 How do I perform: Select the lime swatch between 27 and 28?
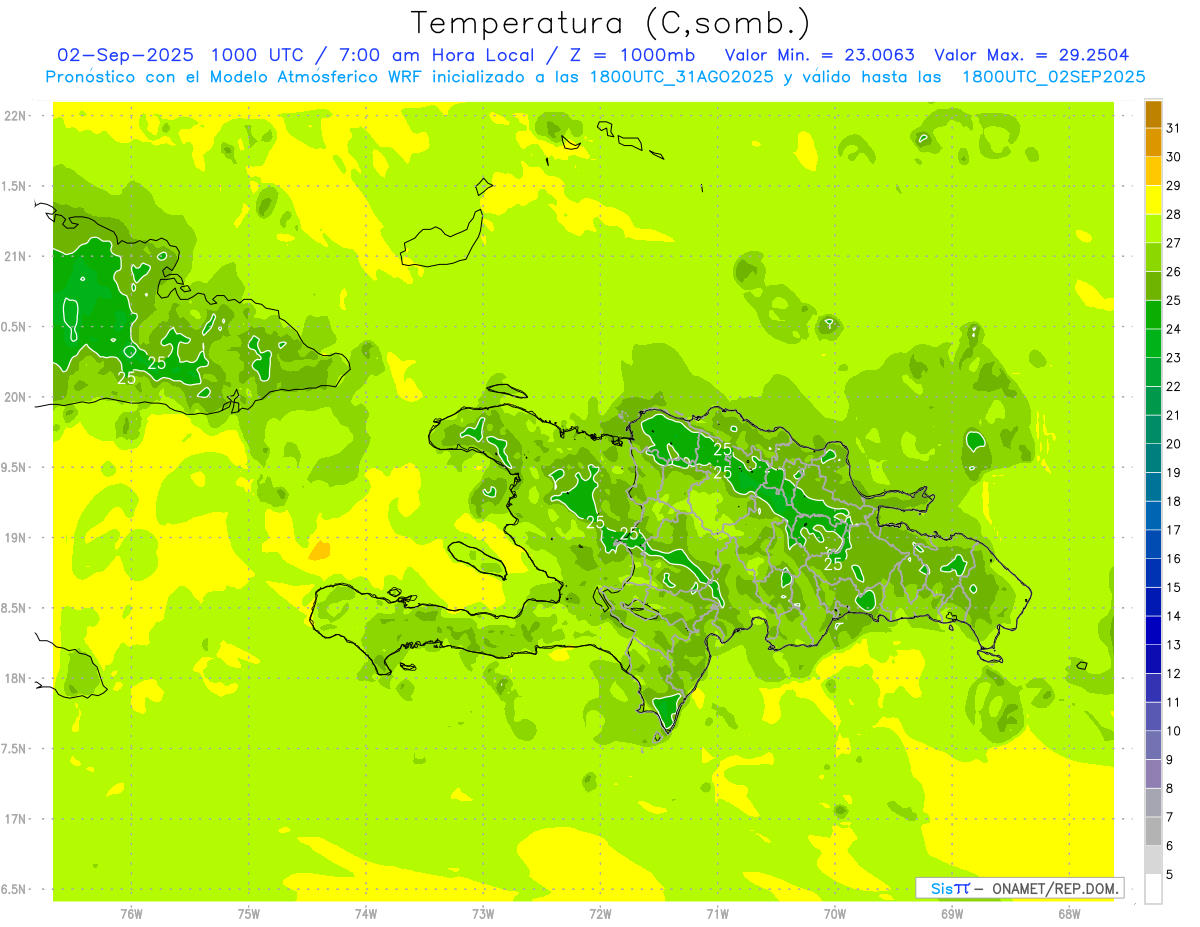[1153, 229]
